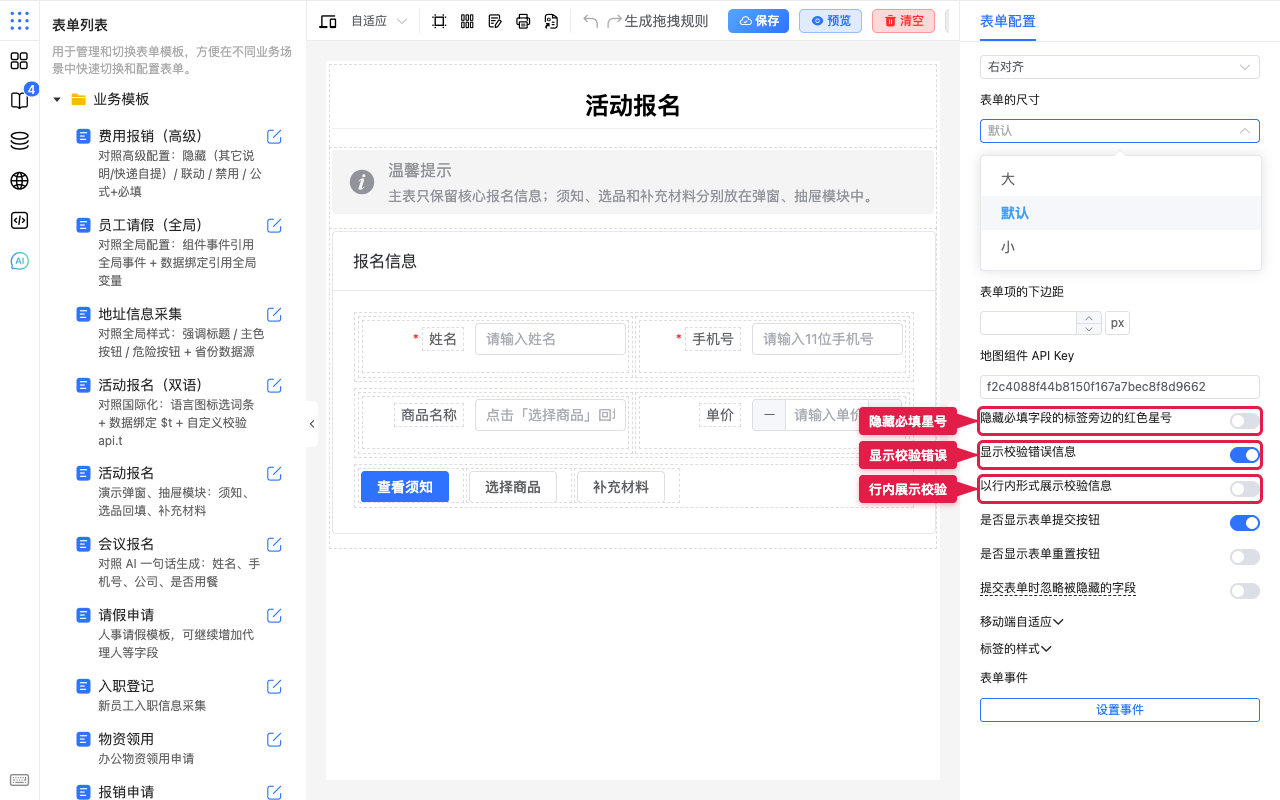Viewport: 1280px width, 800px height.
Task: Enable 以行内形式展示校验信息 switch
Action: (x=1245, y=489)
